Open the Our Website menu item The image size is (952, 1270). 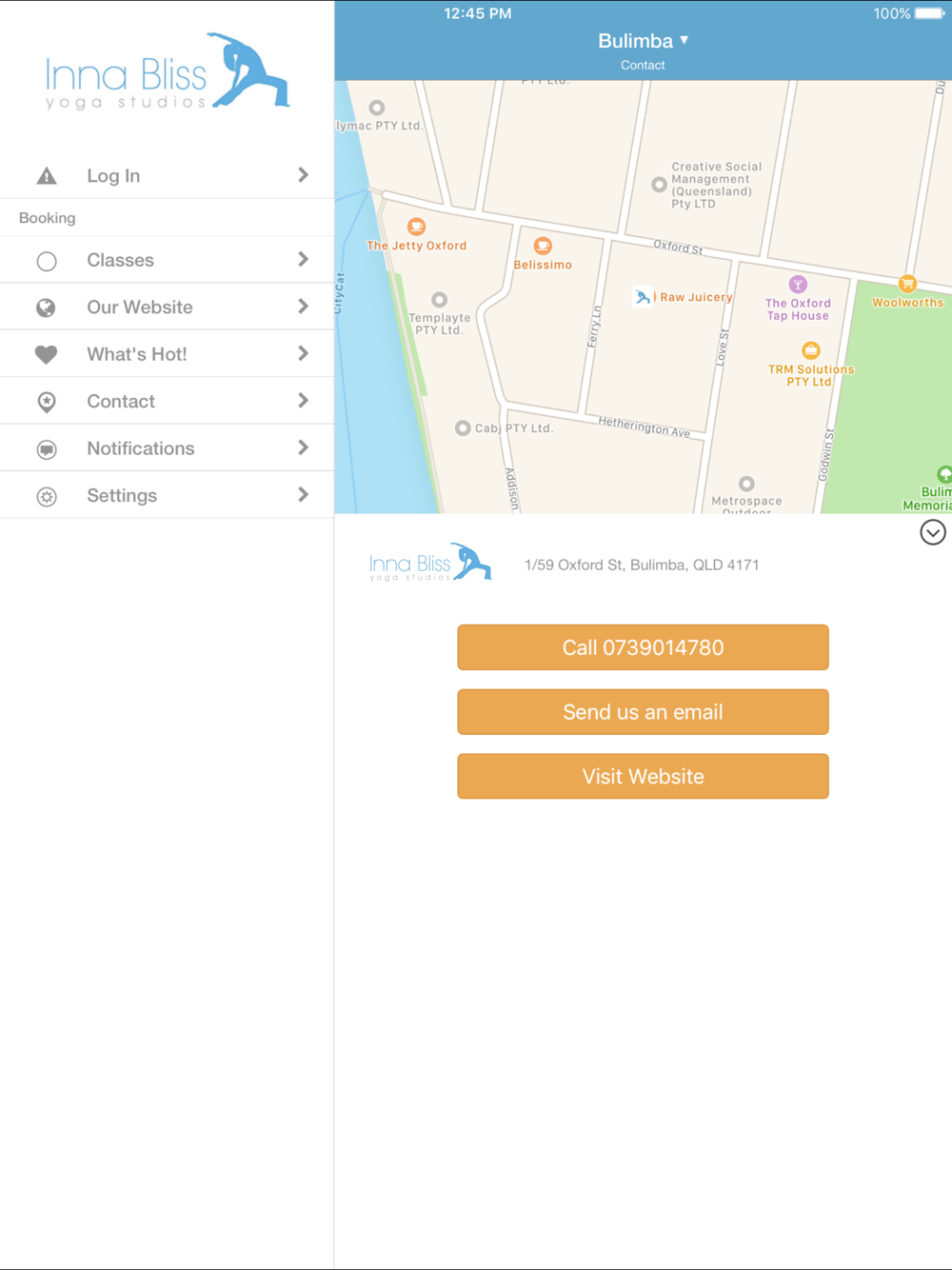167,307
